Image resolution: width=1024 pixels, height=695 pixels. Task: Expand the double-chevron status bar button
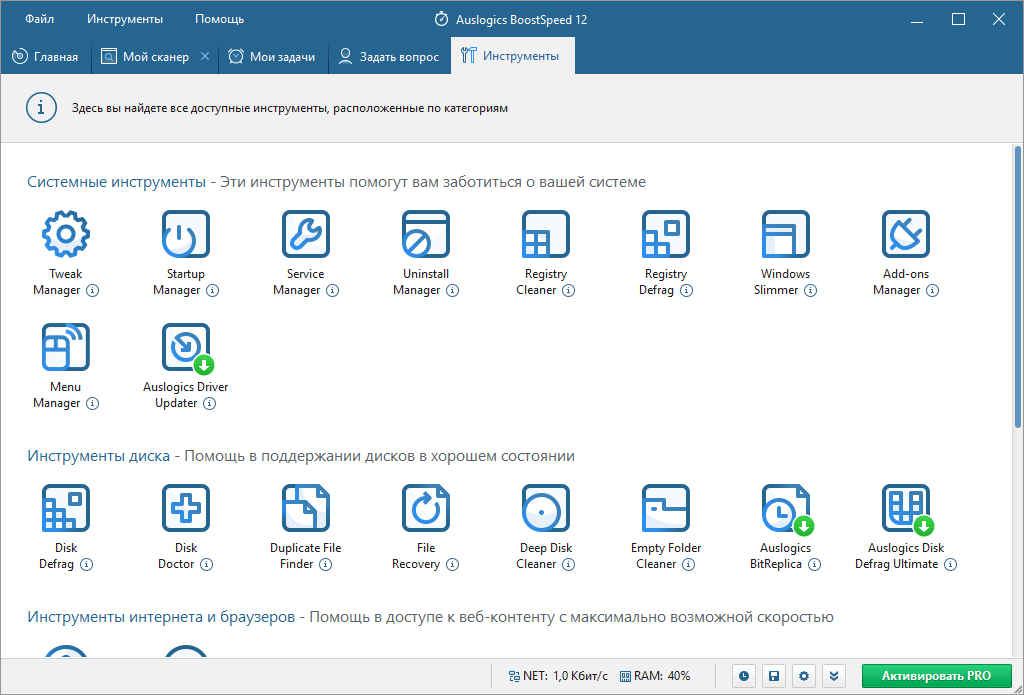pos(834,676)
